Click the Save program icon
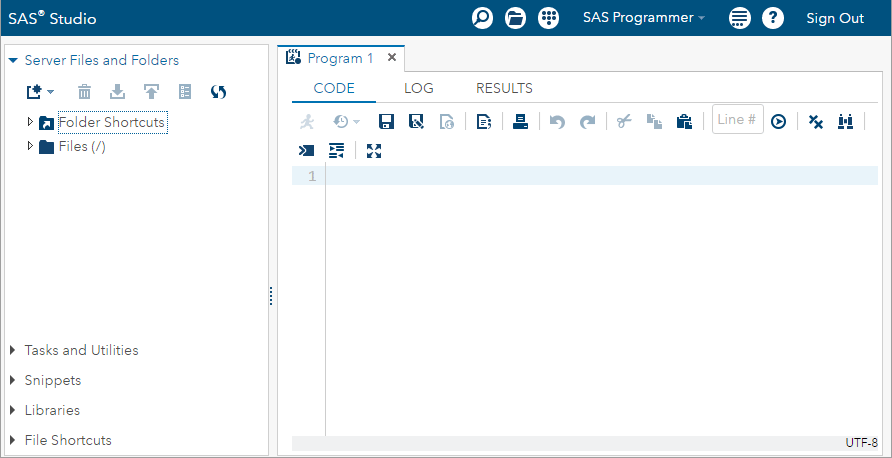Screen dimensions: 892x458 point(386,121)
